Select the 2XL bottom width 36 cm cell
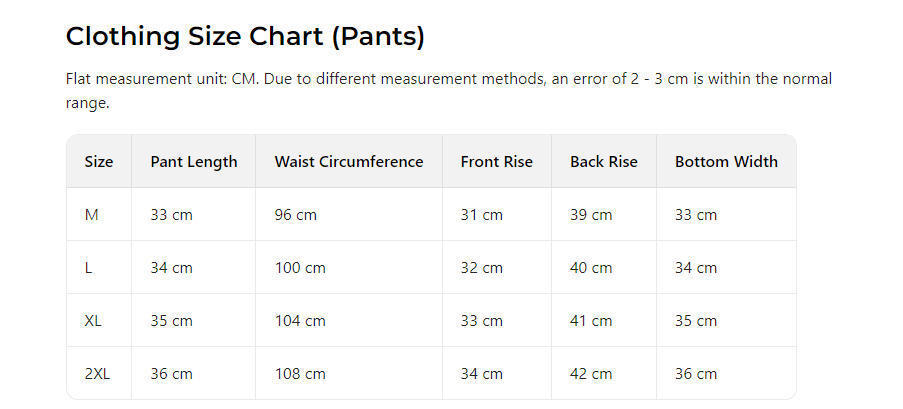The height and width of the screenshot is (409, 903). point(696,374)
